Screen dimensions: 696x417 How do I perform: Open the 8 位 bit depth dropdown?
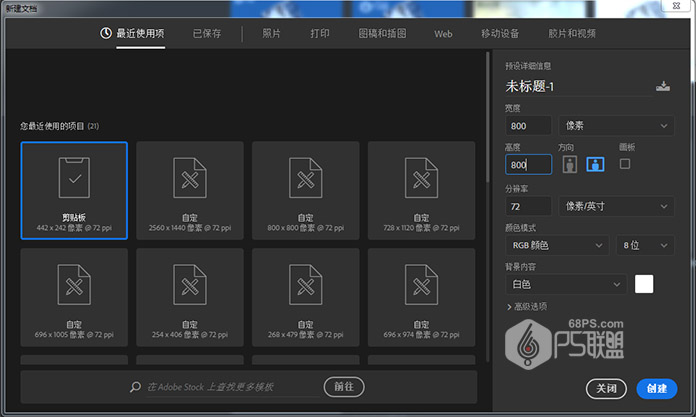tap(645, 245)
